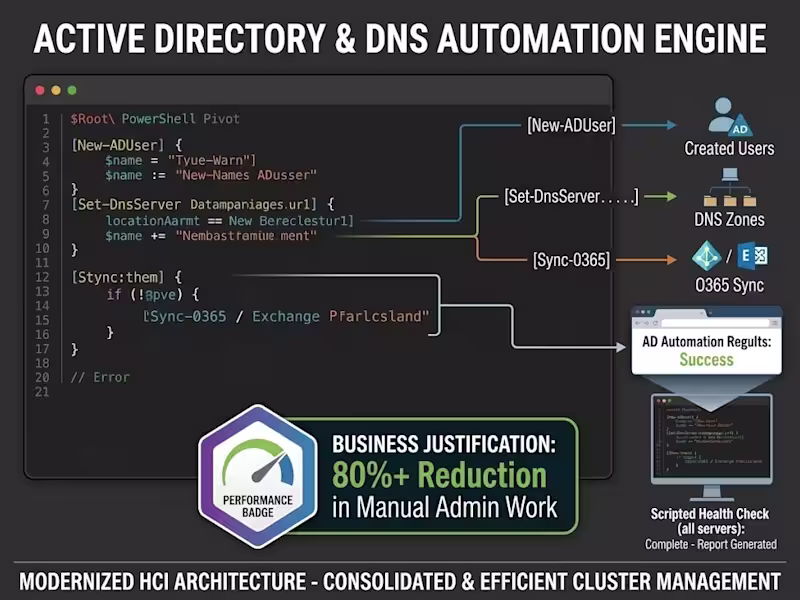Click the address bar in small browser window
Image resolution: width=800 pixels, height=600 pixels.
tap(715, 323)
